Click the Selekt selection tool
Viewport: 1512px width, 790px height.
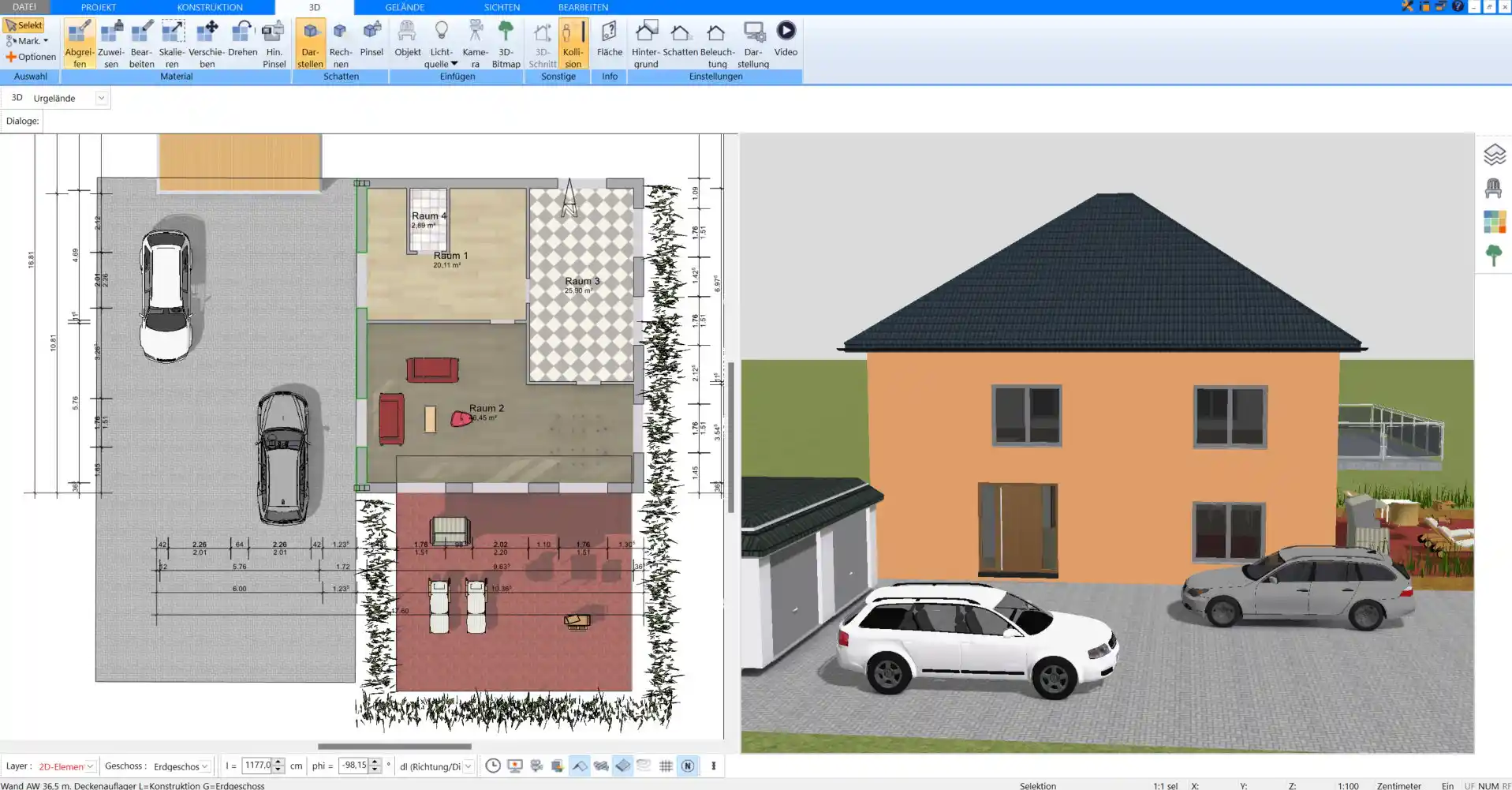(24, 25)
